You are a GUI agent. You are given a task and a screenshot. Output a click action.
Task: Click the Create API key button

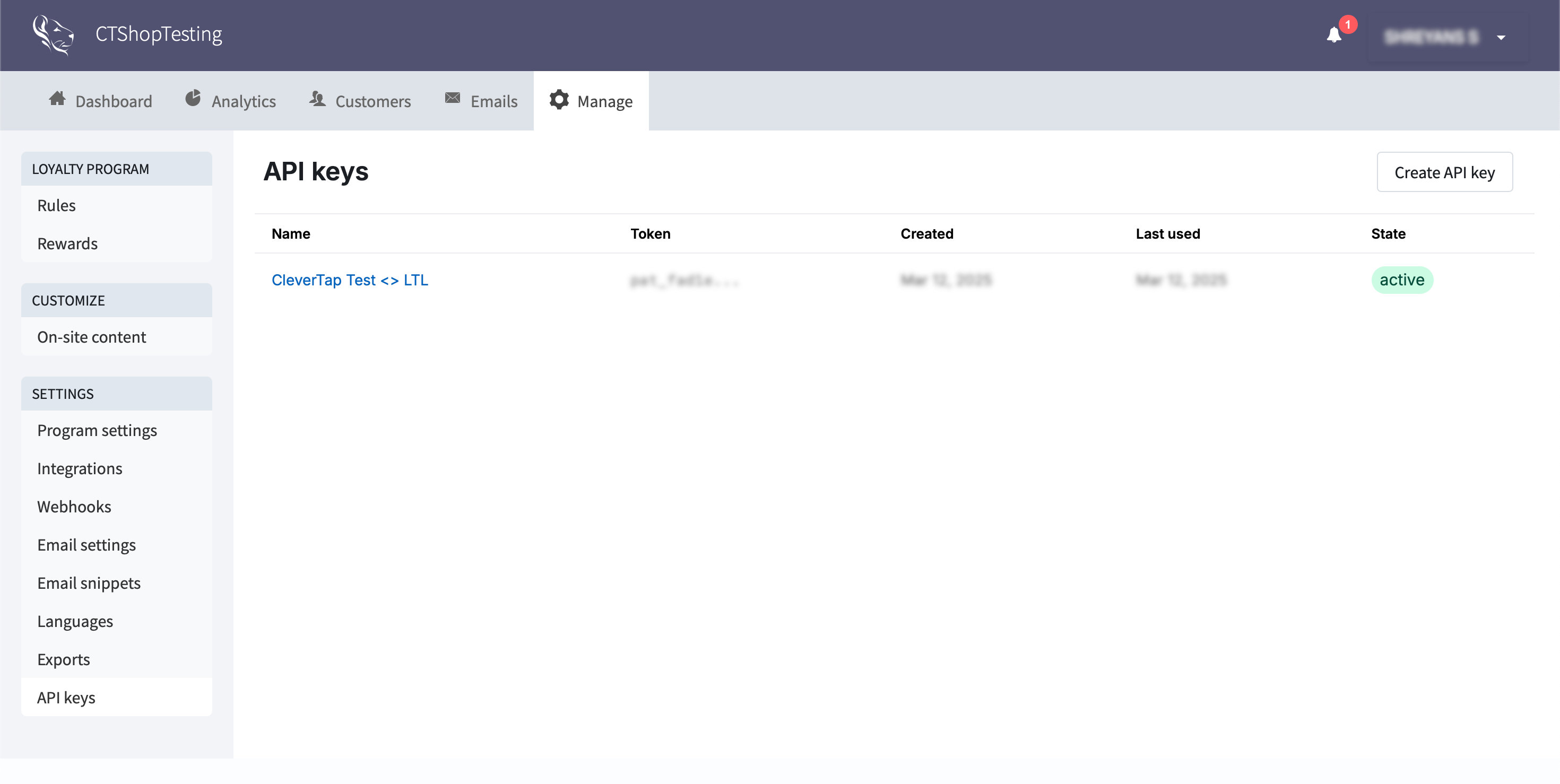pyautogui.click(x=1444, y=172)
